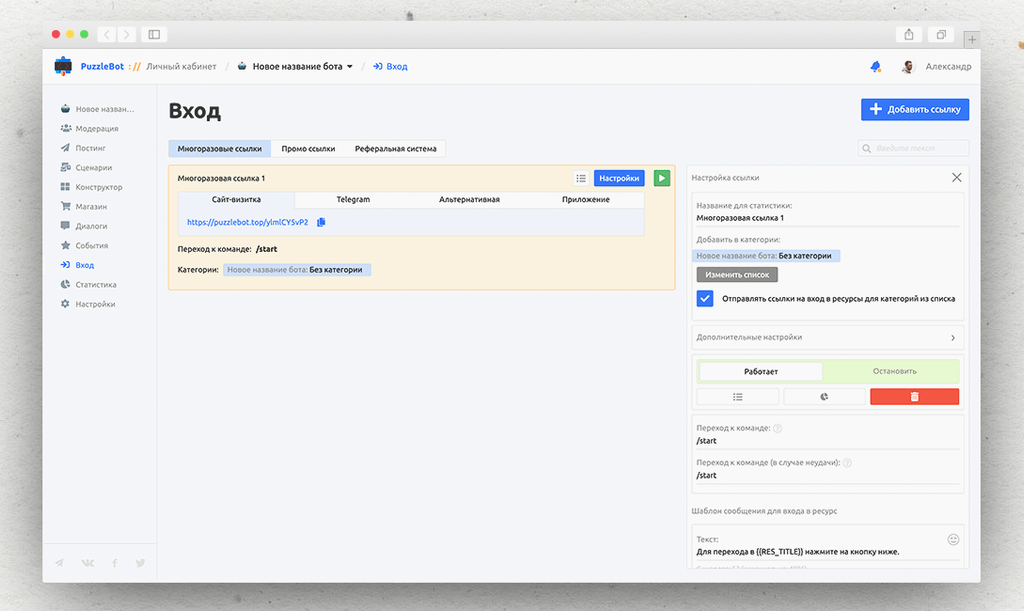
Task: Toggle the browser sidebar button
Action: pos(154,35)
